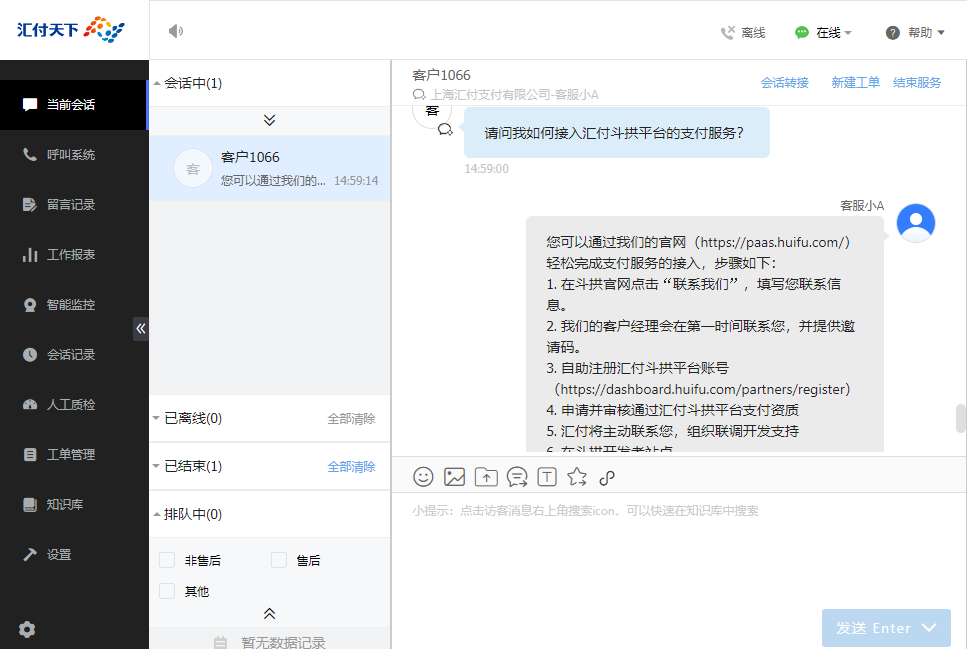Click the company label 上海汇付支付有限公司-客服小A
967x649 pixels.
pyautogui.click(x=514, y=94)
